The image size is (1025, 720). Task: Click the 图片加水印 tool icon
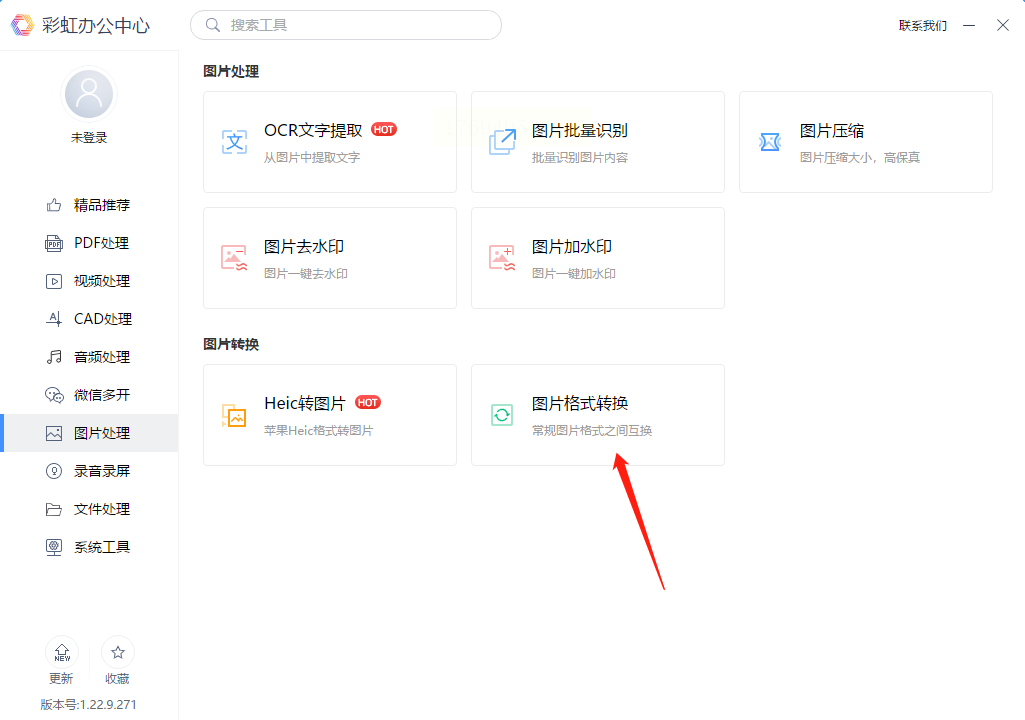(x=502, y=258)
